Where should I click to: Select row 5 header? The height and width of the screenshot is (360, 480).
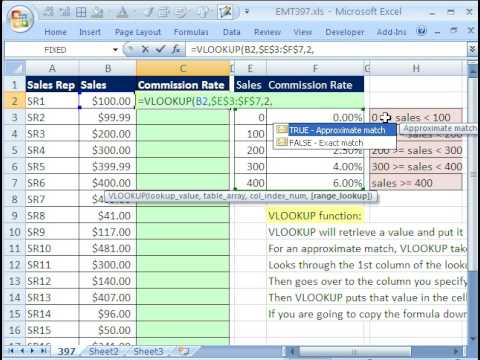[x=15, y=150]
